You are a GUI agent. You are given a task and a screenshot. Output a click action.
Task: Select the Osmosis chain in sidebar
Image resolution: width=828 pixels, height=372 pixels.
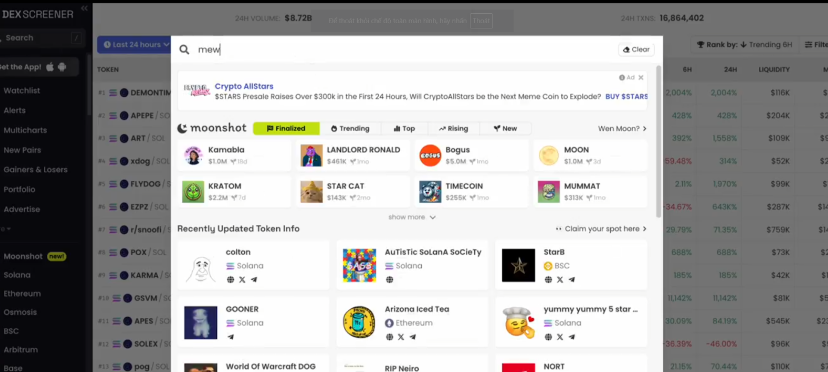pos(20,312)
